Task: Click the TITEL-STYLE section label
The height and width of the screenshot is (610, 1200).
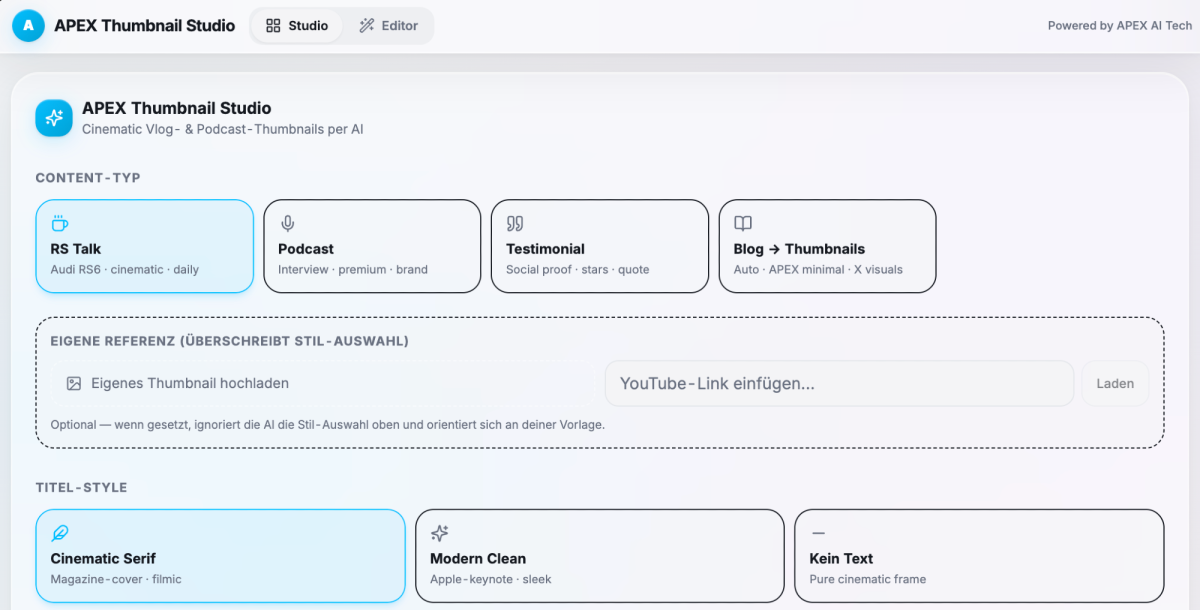Action: pyautogui.click(x=81, y=488)
